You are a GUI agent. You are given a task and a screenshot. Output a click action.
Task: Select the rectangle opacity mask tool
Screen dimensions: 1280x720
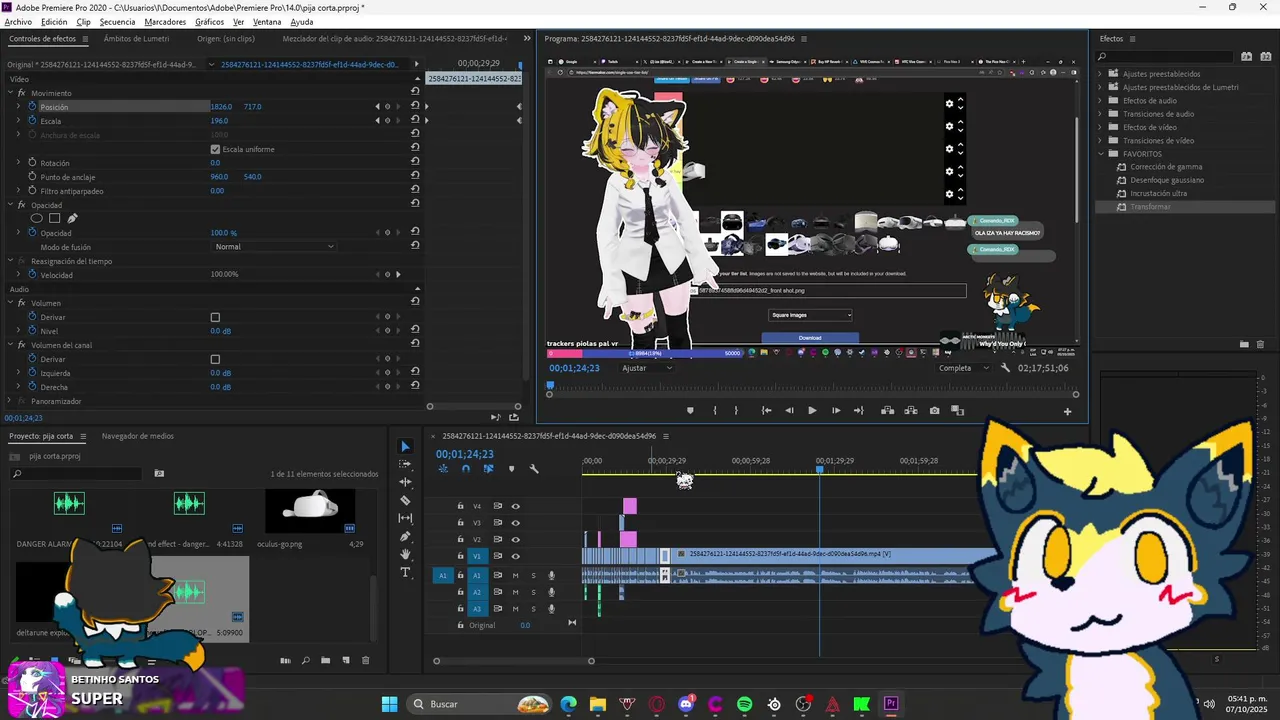(x=55, y=218)
